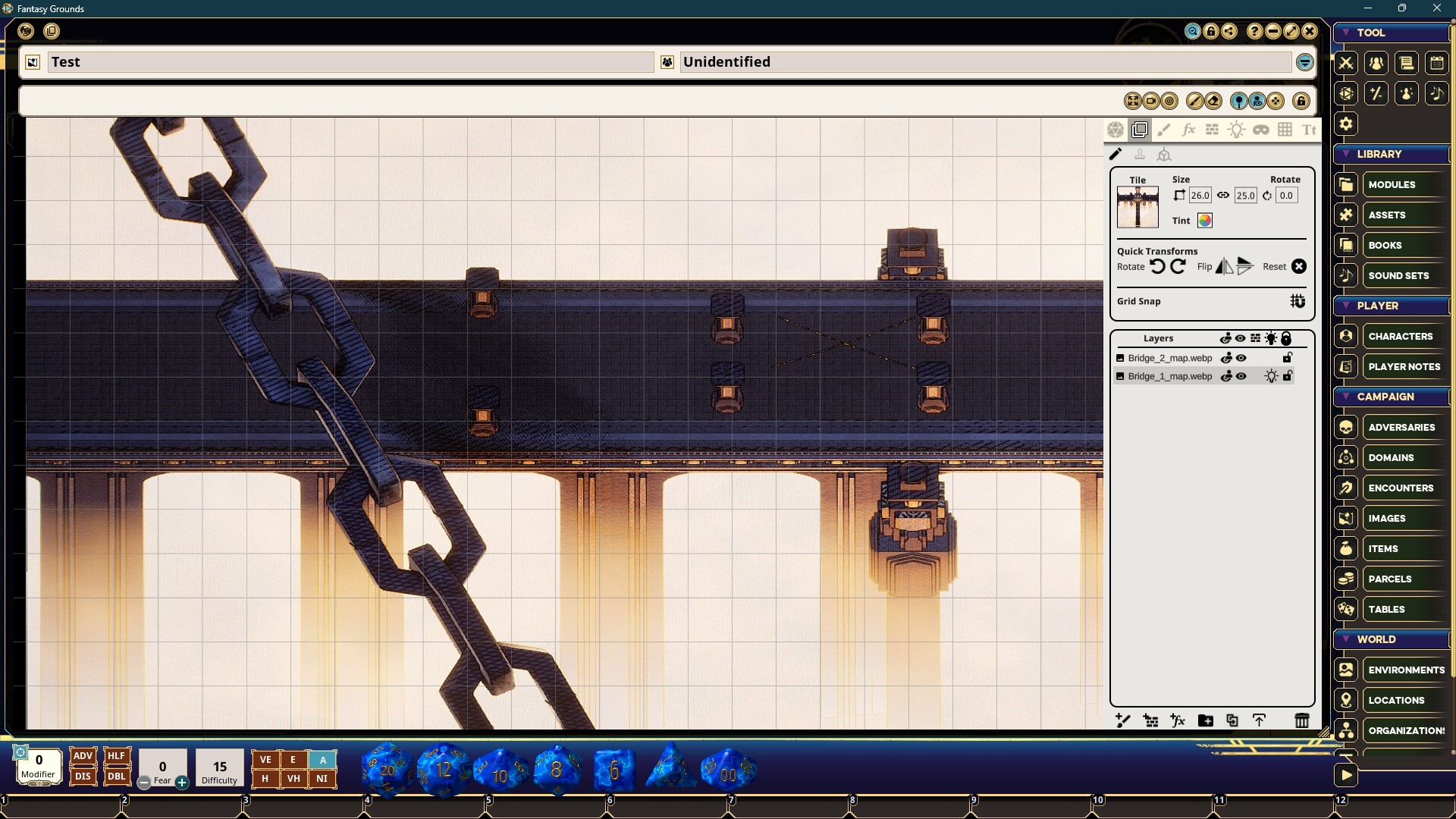Switch to the FX effects tab
Image resolution: width=1456 pixels, height=819 pixels.
click(x=1188, y=130)
